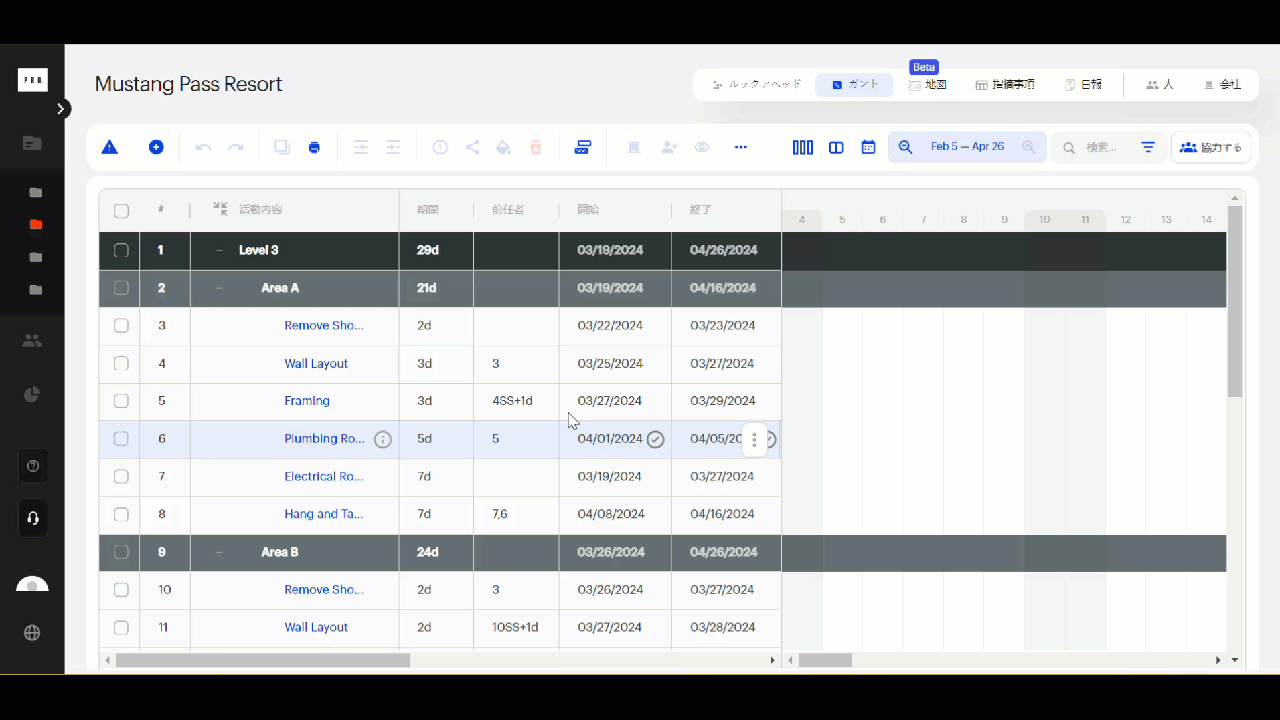This screenshot has height=720, width=1280.
Task: Check the row 4 Wall Layout checkbox
Action: (121, 363)
